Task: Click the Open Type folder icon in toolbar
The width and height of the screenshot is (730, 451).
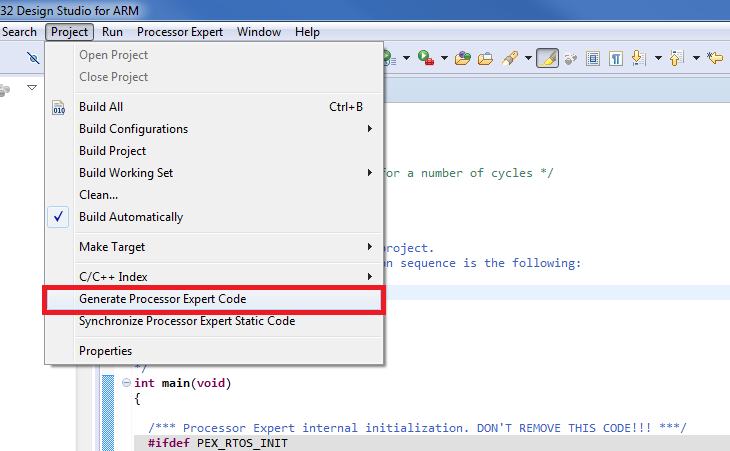Action: pyautogui.click(x=462, y=58)
